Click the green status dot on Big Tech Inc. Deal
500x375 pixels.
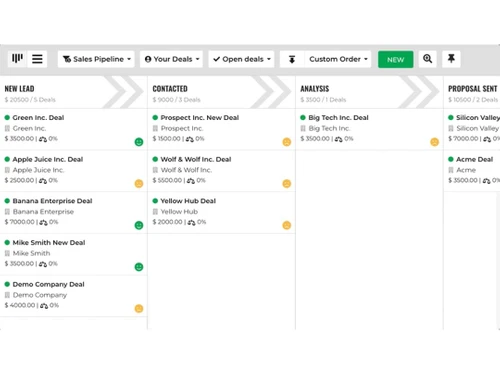(303, 118)
